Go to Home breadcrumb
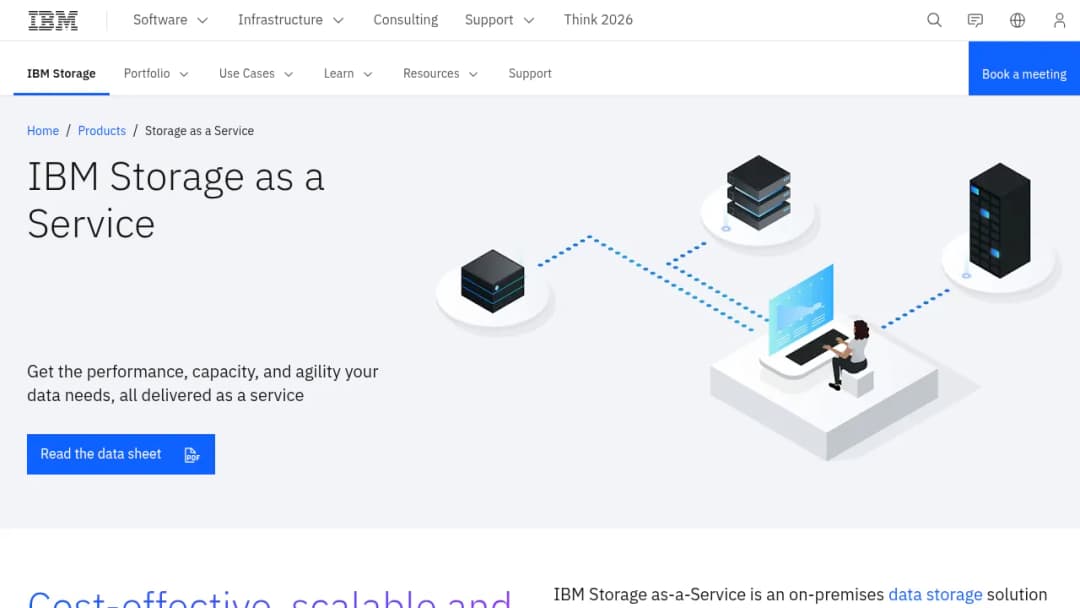Viewport: 1080px width, 608px height. (x=43, y=131)
